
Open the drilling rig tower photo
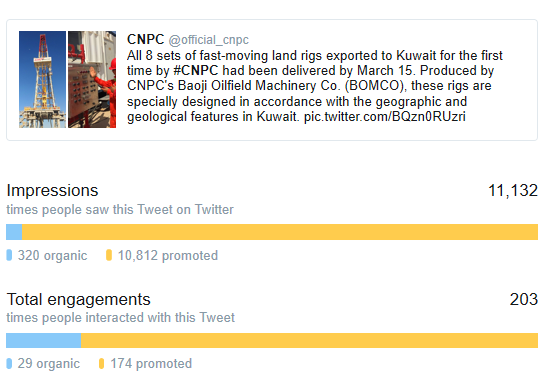42,79
